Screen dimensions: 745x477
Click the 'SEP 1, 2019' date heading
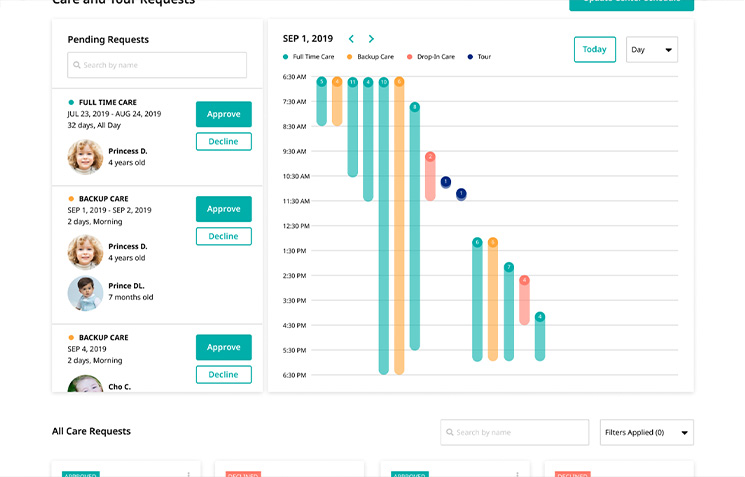308,38
